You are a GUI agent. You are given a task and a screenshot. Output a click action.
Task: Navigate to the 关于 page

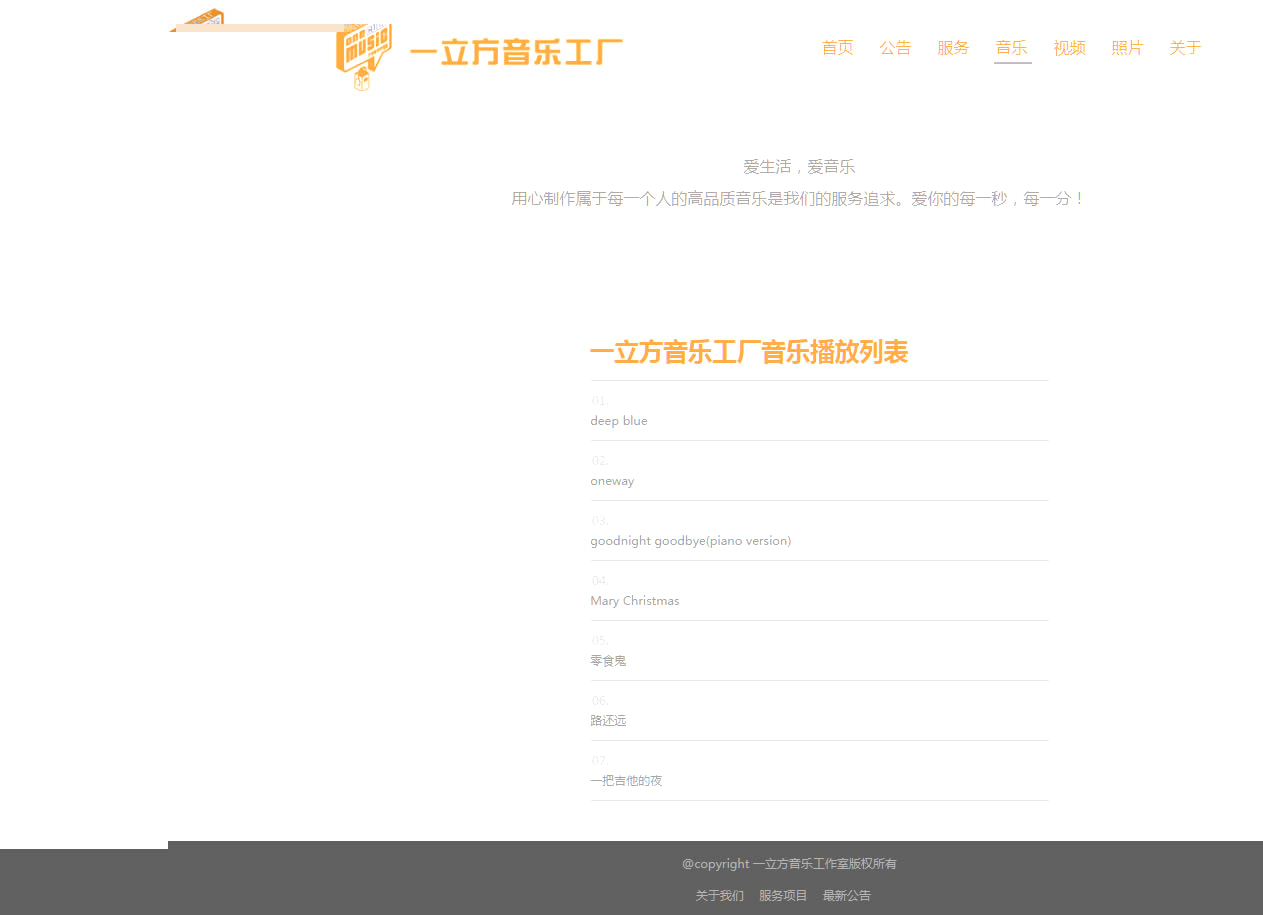point(1185,48)
